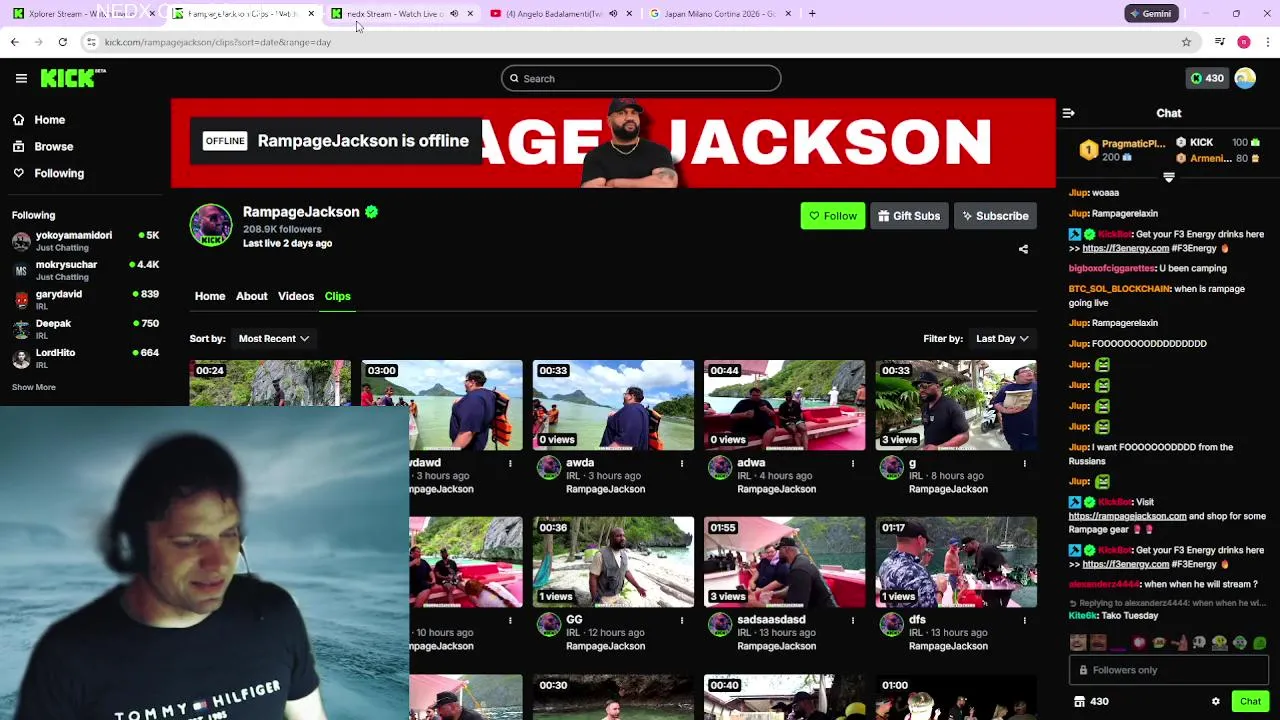
Task: Open options menu for awda clip
Action: pos(682,463)
